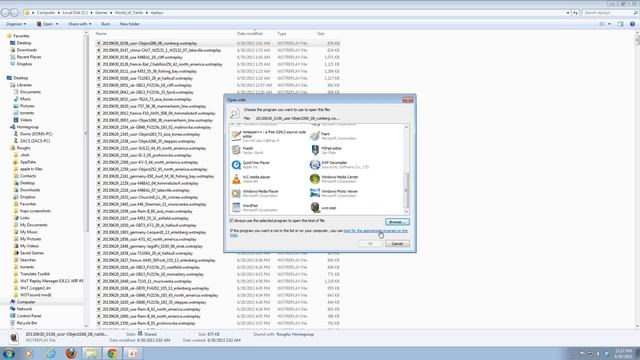Sort by the Size column header
The height and width of the screenshot is (360, 640).
[321, 33]
